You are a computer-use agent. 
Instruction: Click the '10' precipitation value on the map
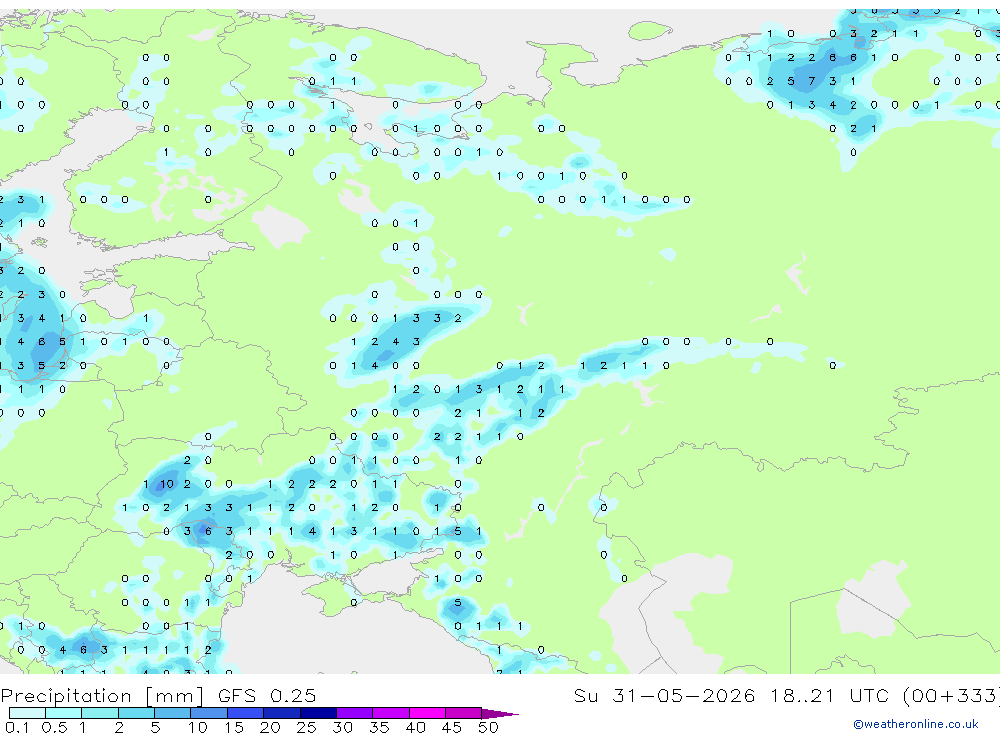point(166,484)
